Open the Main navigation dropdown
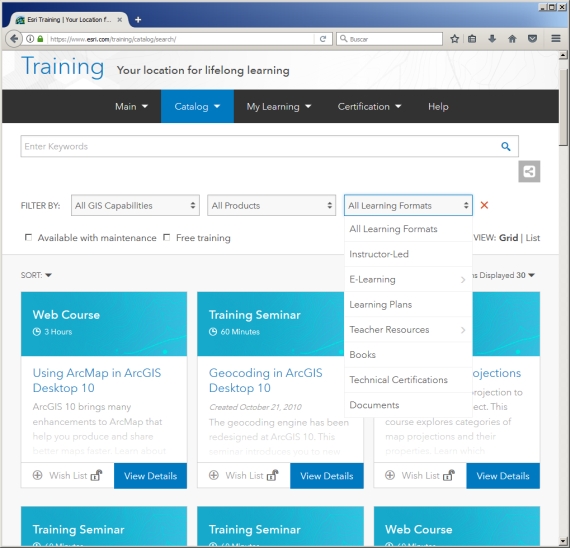 131,106
